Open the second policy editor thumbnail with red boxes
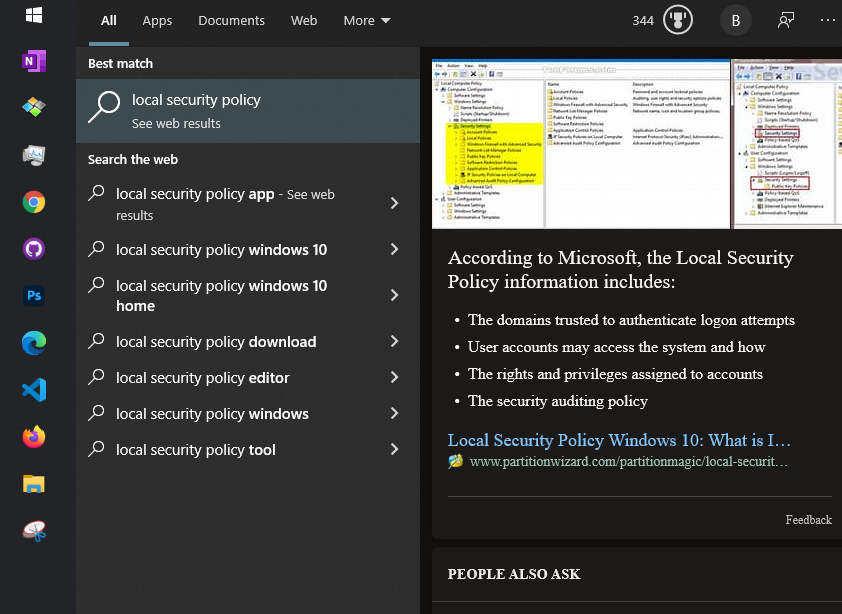 click(787, 144)
